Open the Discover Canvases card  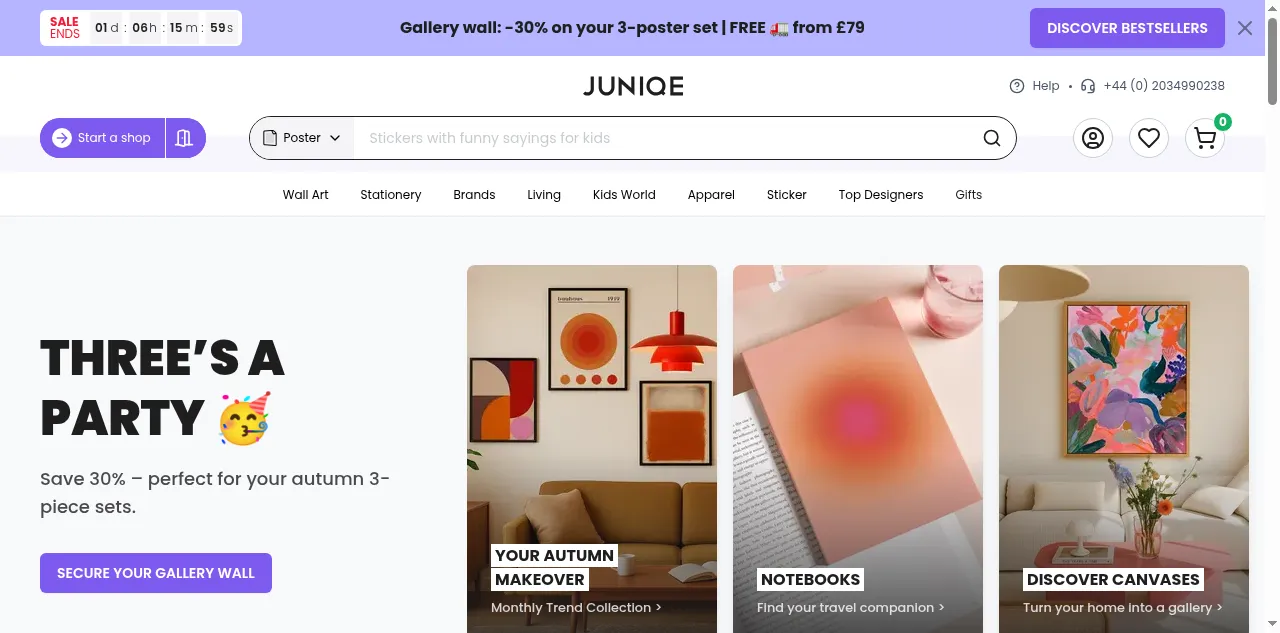coord(1124,449)
